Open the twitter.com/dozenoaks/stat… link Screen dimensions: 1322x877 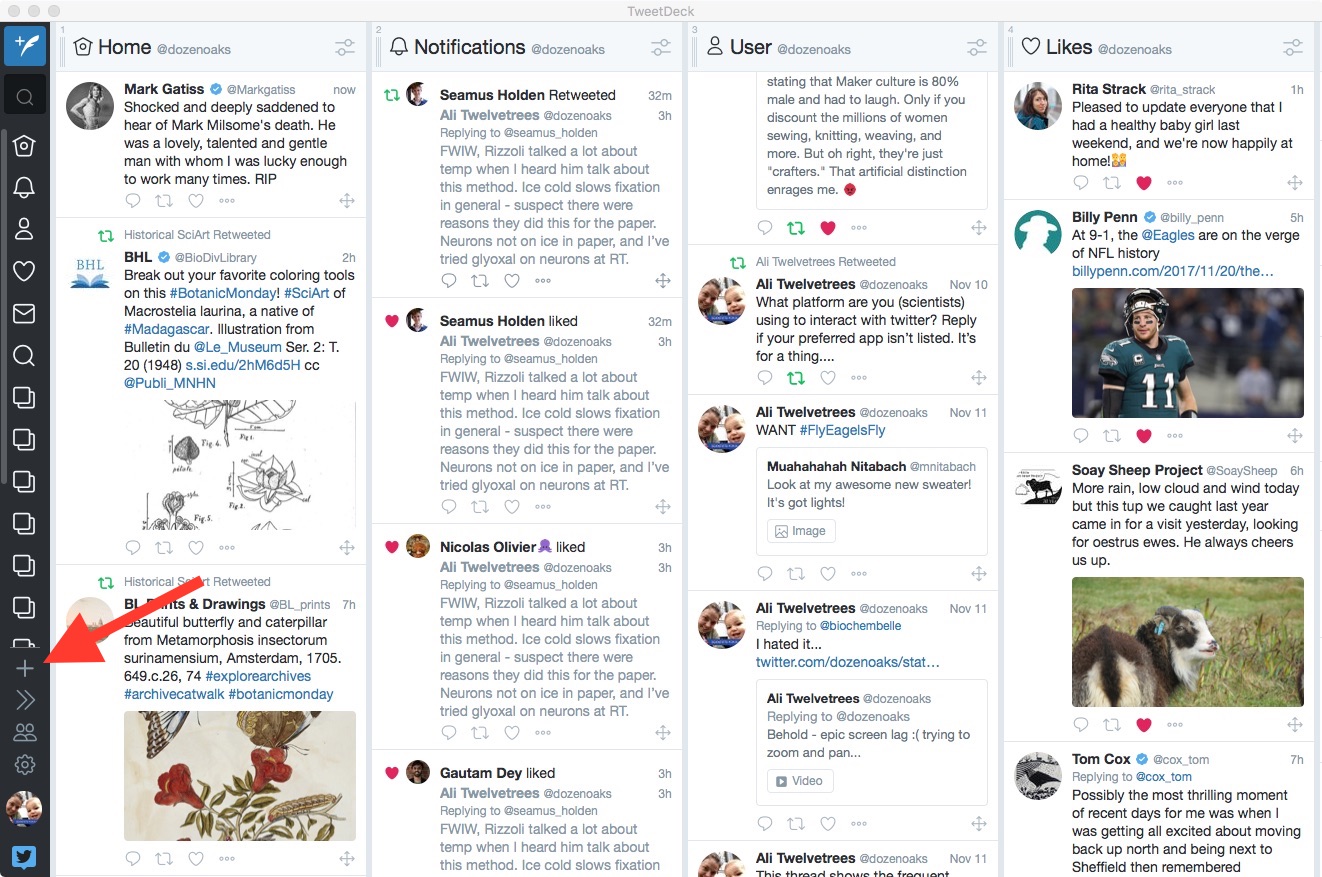click(848, 662)
